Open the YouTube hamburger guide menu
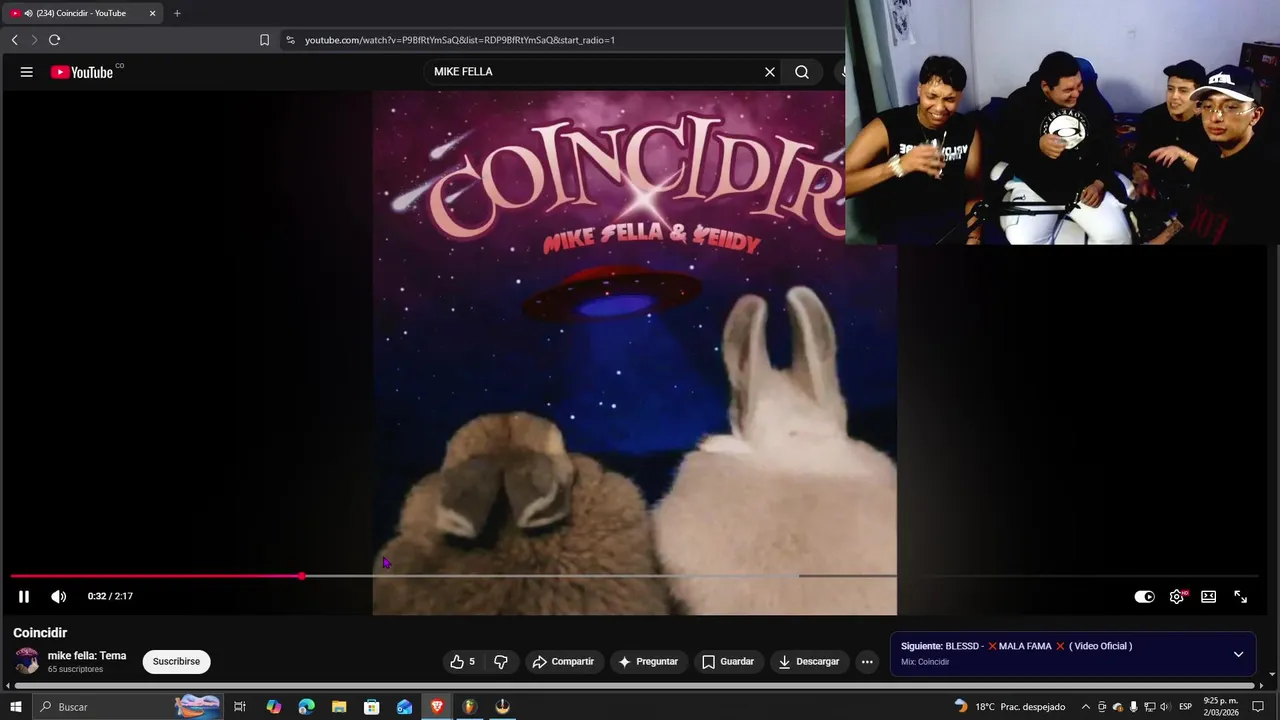Viewport: 1280px width, 720px height. [x=27, y=72]
